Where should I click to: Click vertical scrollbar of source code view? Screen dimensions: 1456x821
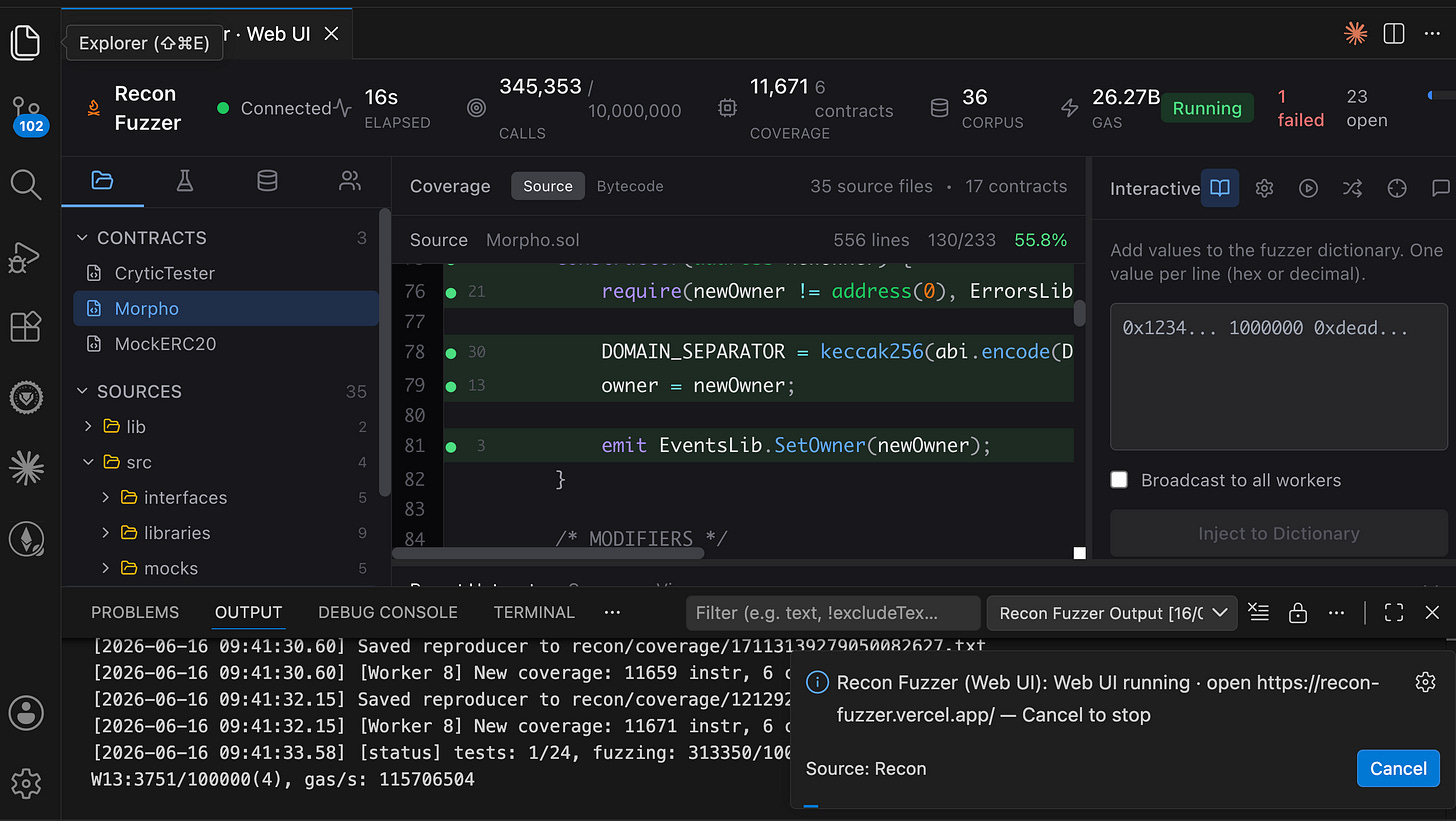[1080, 314]
